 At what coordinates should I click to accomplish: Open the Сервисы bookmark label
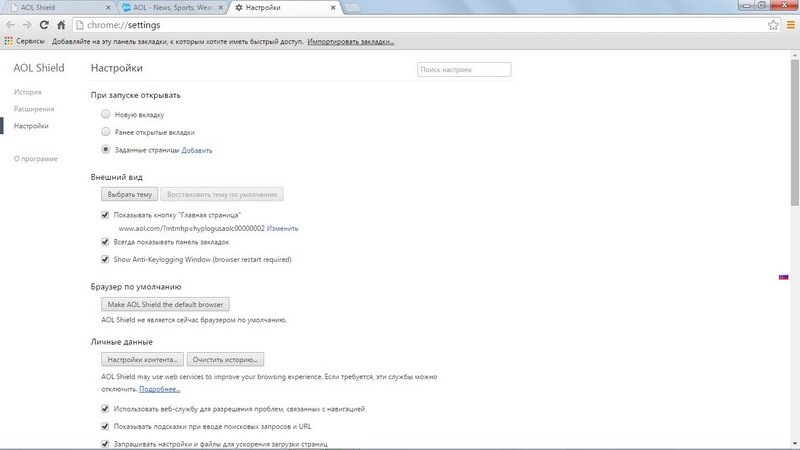pos(30,41)
